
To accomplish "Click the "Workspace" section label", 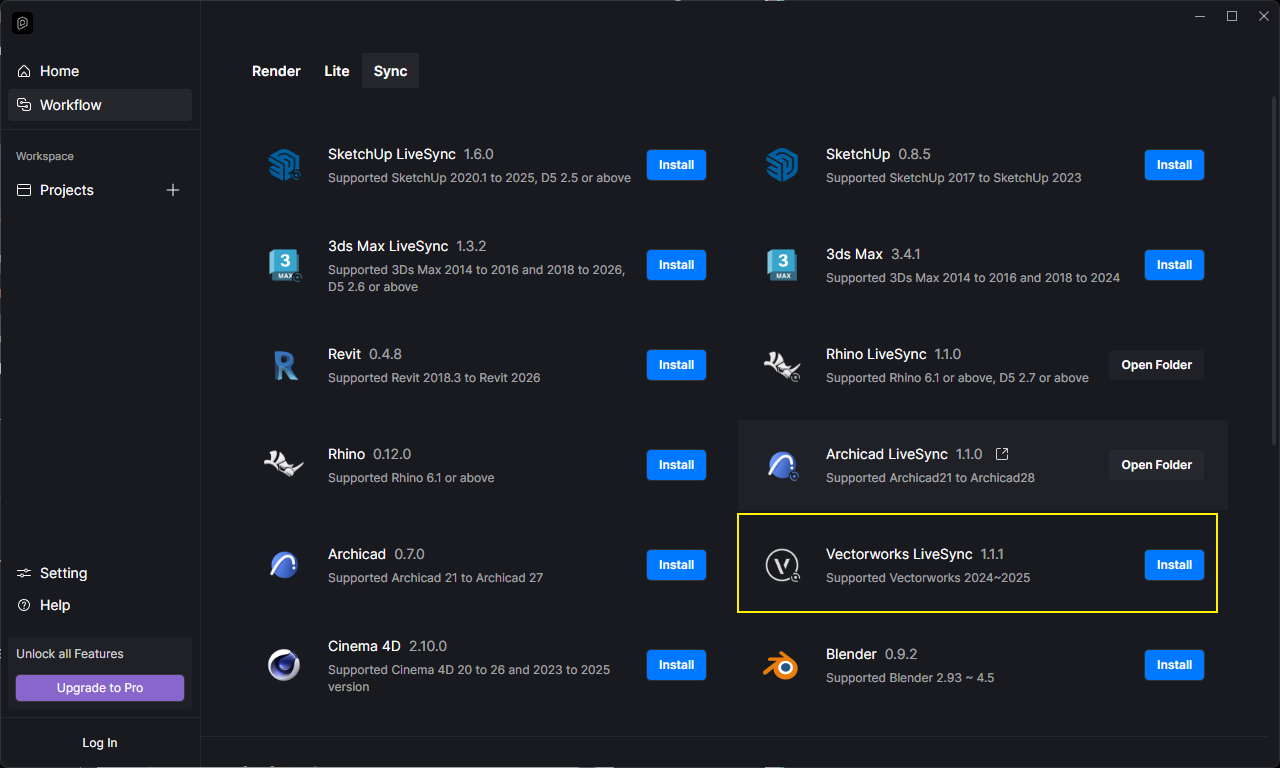I will [x=45, y=156].
